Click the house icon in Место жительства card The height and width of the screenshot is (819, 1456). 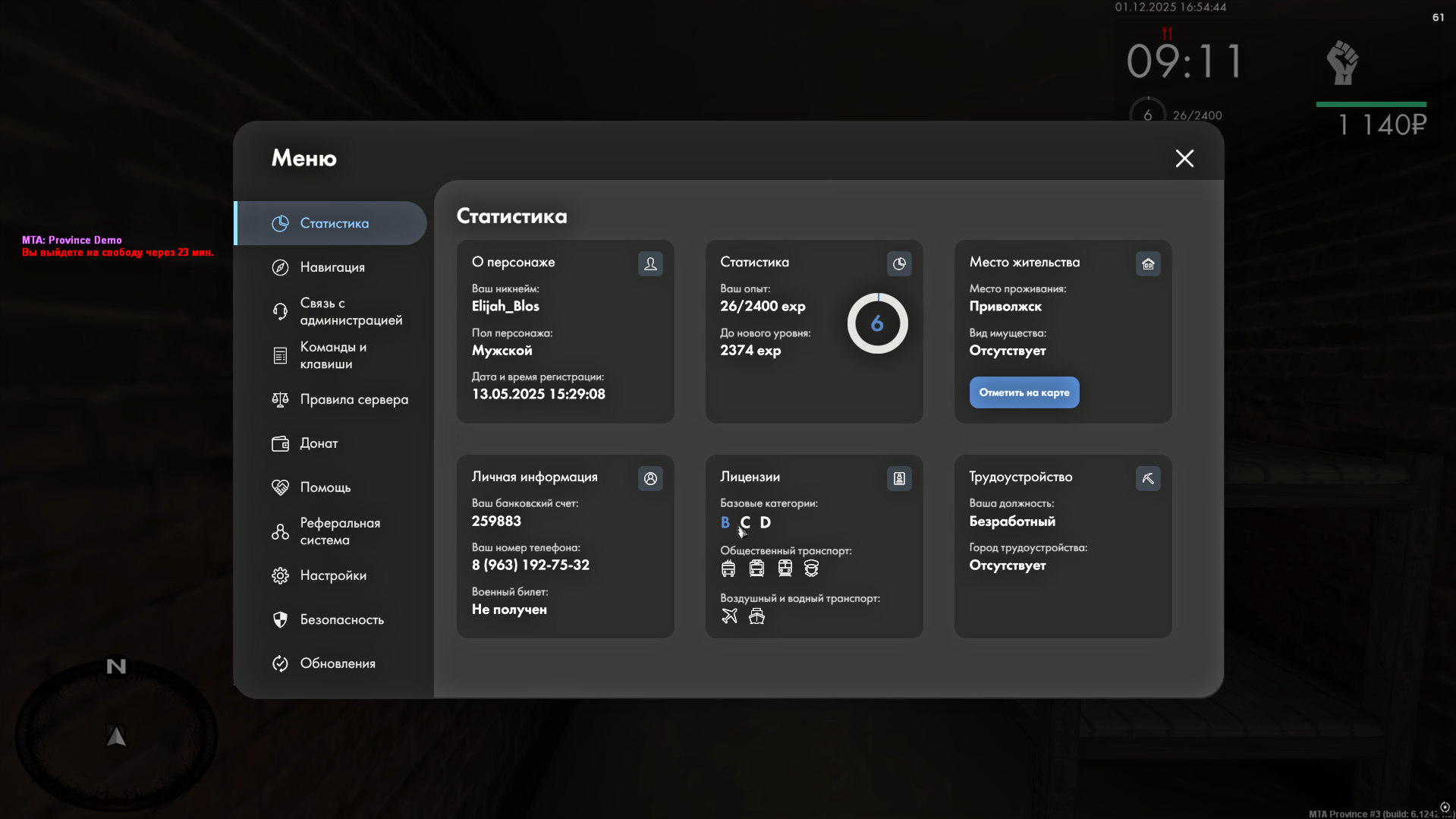1148,264
